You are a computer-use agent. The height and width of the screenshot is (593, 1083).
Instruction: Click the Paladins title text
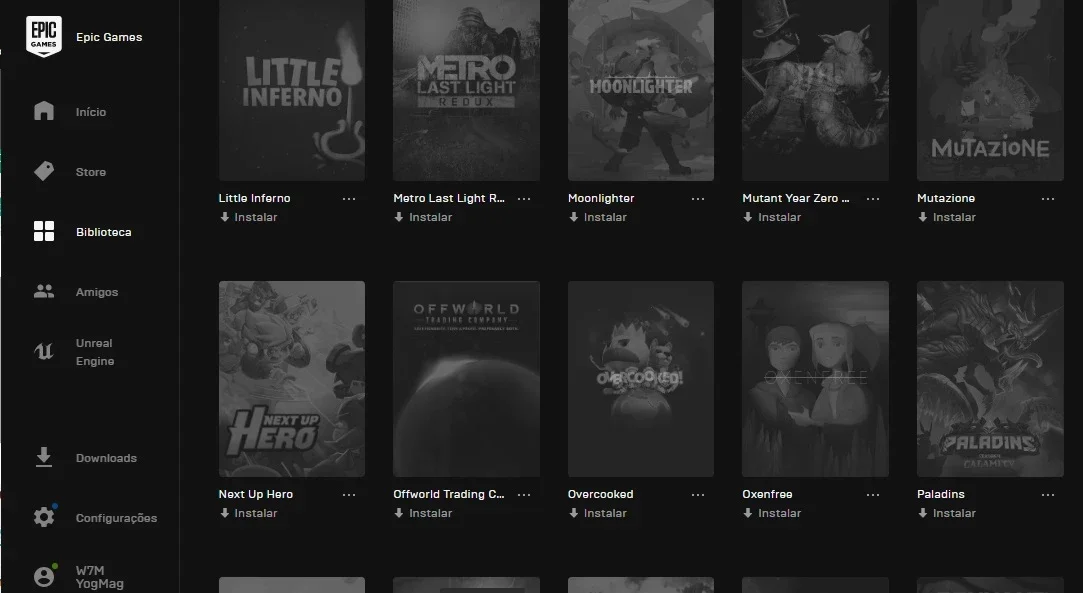coord(941,494)
